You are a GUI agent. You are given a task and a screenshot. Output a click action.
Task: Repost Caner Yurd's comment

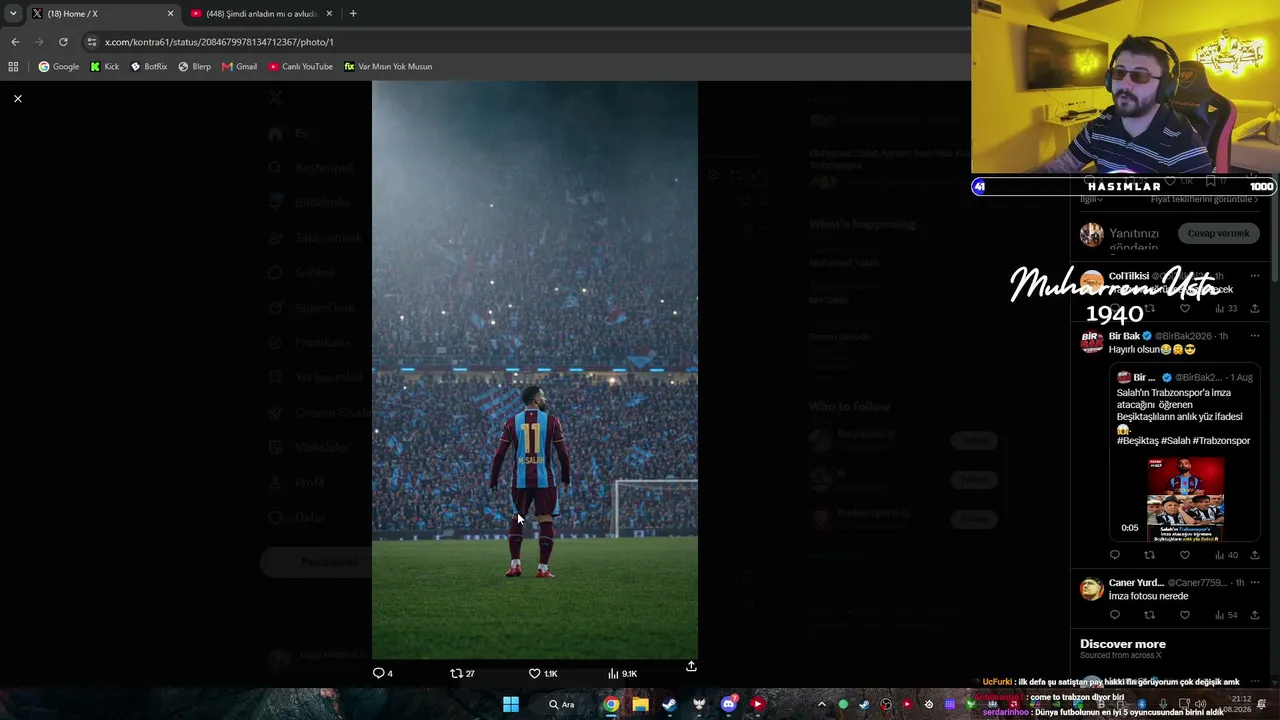click(x=1150, y=615)
